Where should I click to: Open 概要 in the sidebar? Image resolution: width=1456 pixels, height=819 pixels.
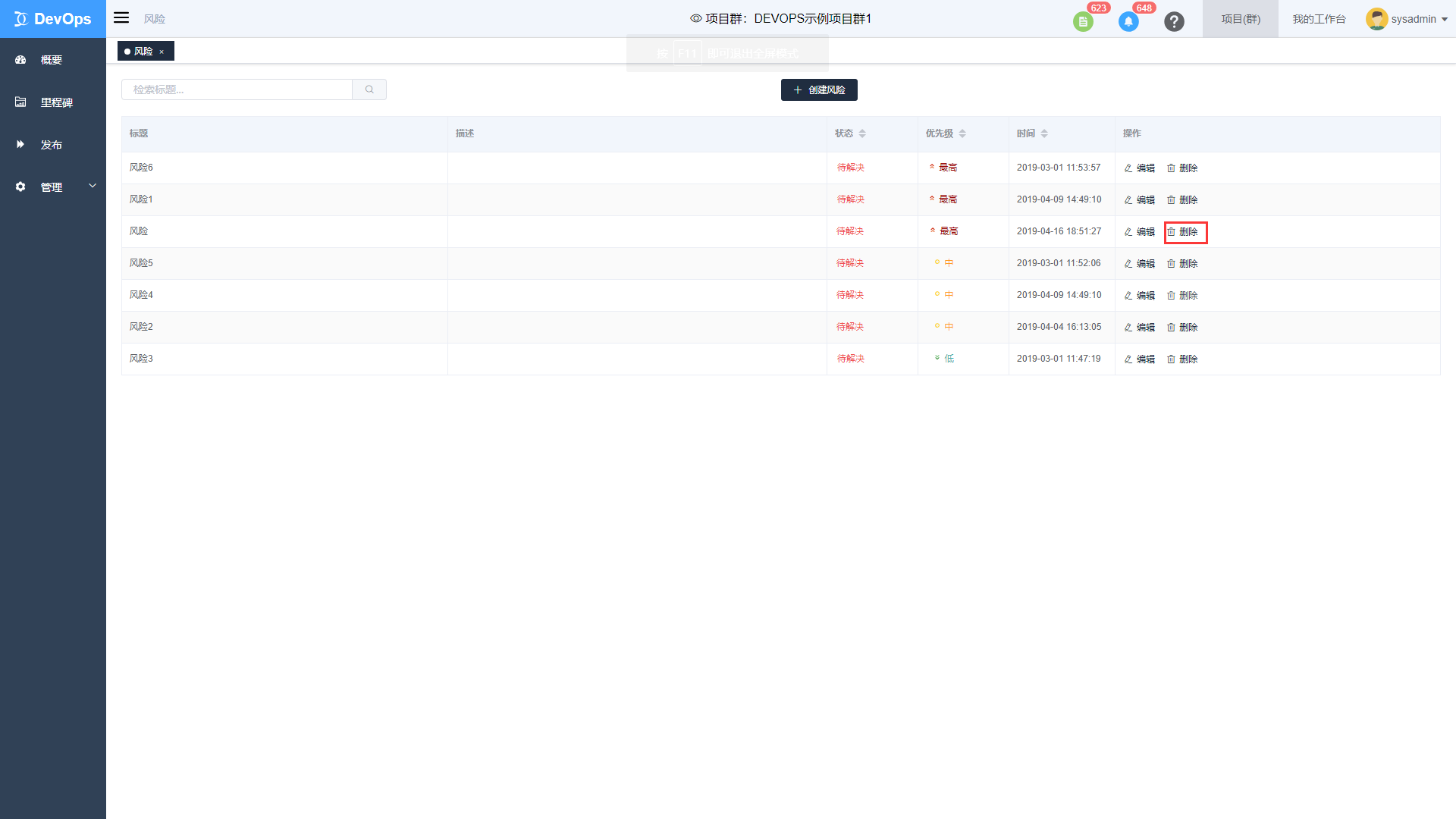[53, 60]
